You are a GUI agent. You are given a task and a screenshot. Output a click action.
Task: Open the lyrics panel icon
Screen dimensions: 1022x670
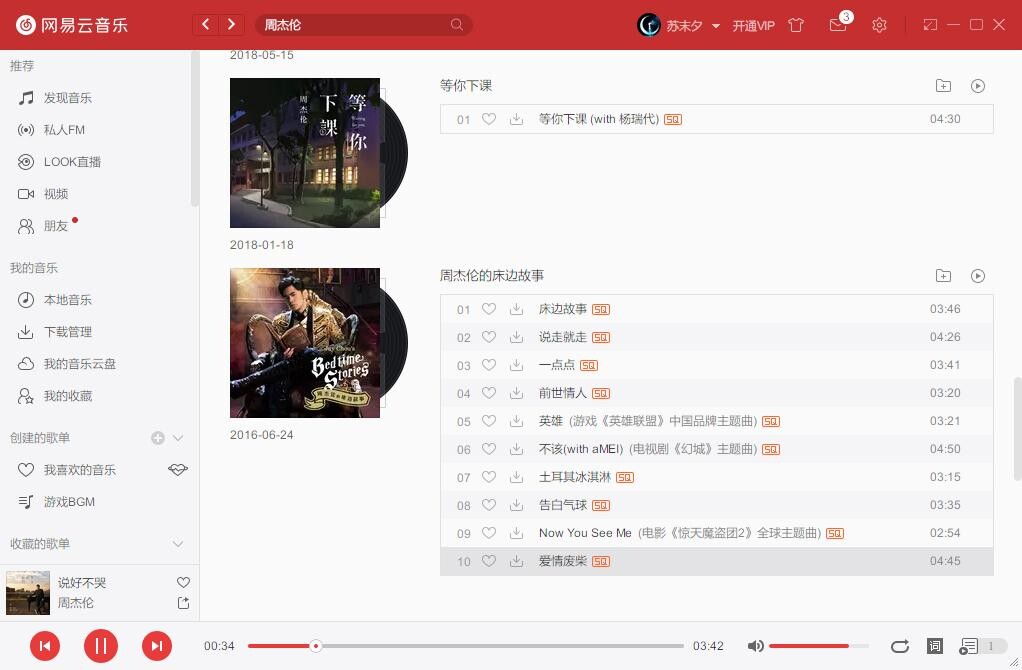pos(934,646)
